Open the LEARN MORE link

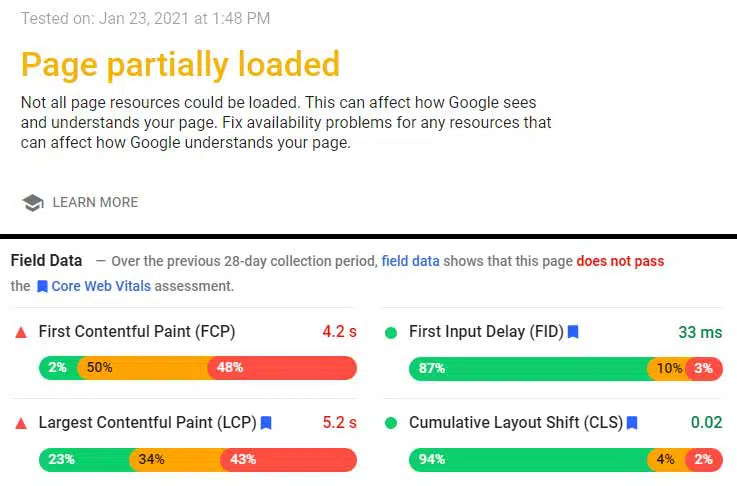click(95, 202)
